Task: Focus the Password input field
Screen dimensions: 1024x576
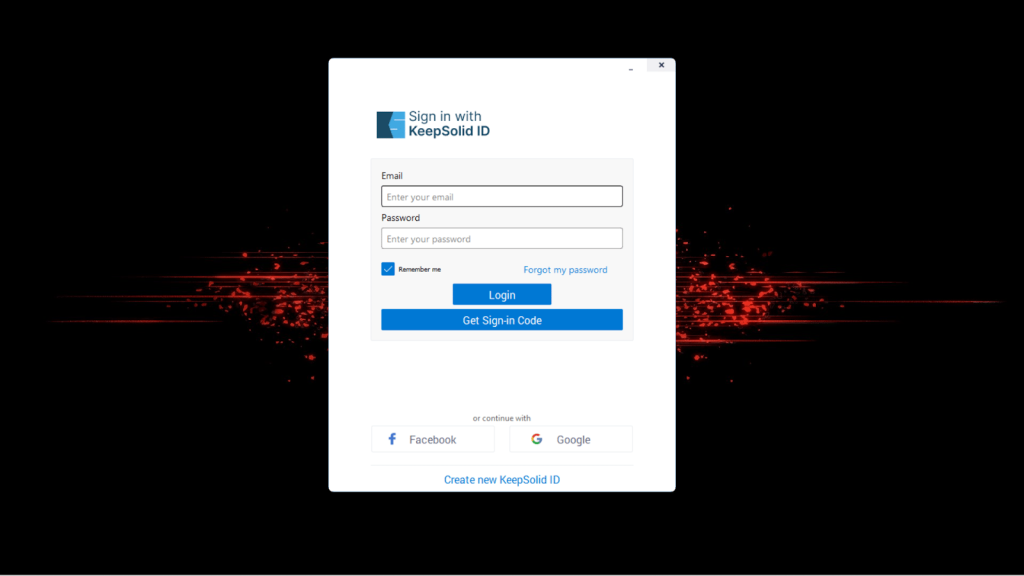Action: coord(502,238)
